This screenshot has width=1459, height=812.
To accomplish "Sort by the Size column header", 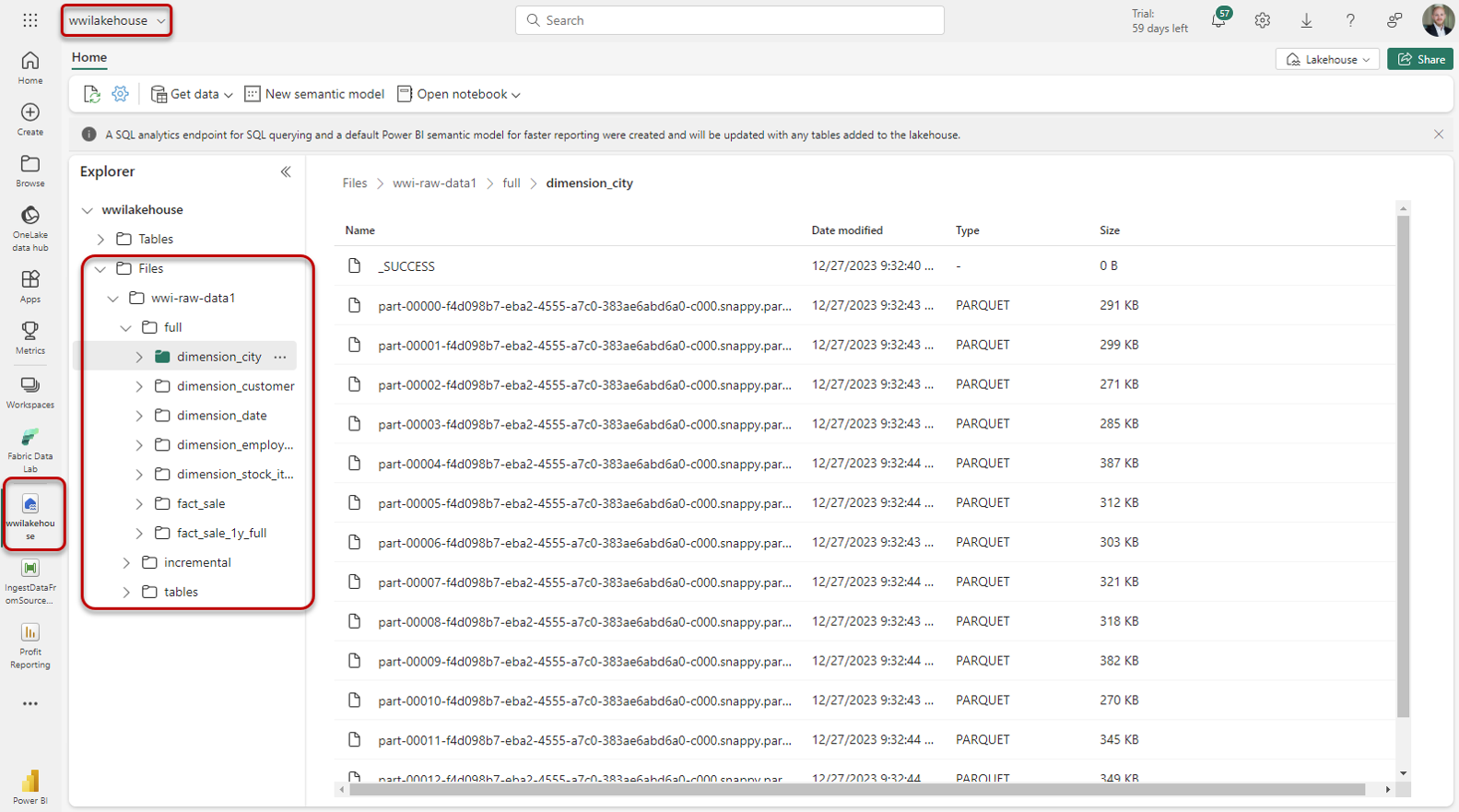I will click(x=1110, y=230).
